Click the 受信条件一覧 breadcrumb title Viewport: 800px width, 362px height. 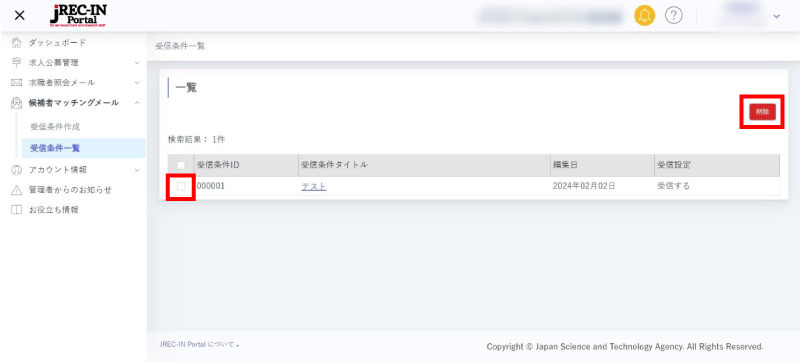pyautogui.click(x=180, y=46)
